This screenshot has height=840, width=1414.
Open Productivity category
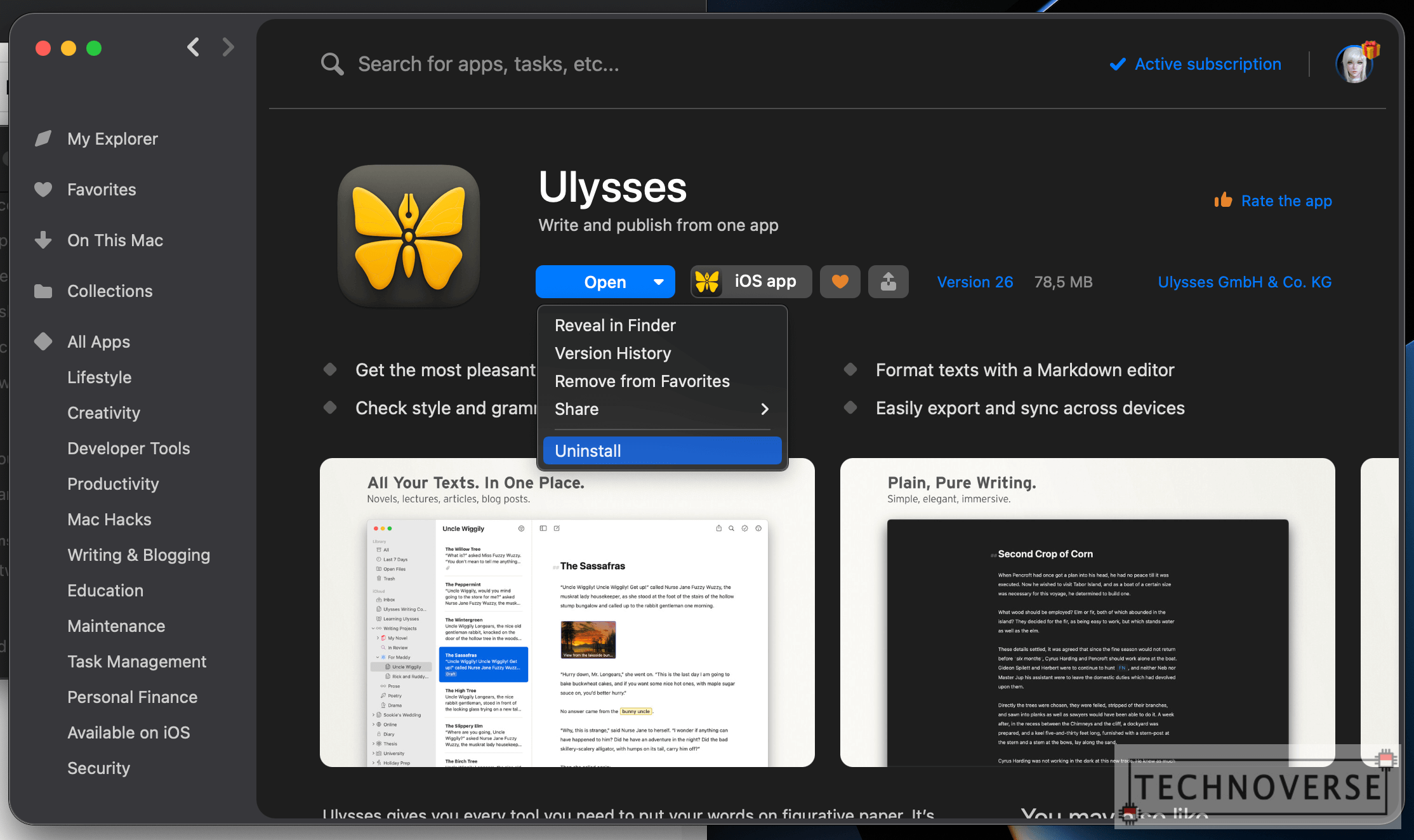click(x=113, y=483)
